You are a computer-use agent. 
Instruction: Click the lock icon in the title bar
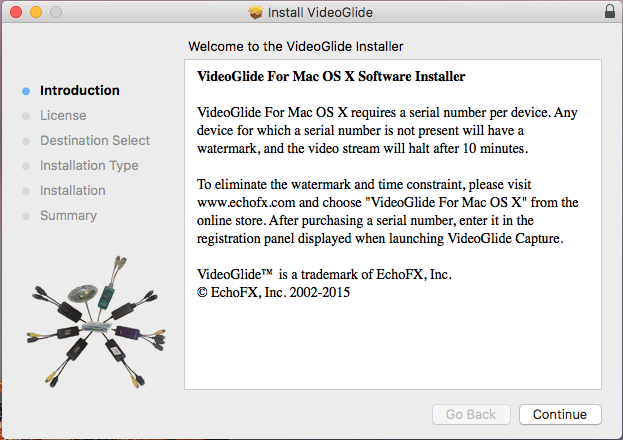coord(610,12)
